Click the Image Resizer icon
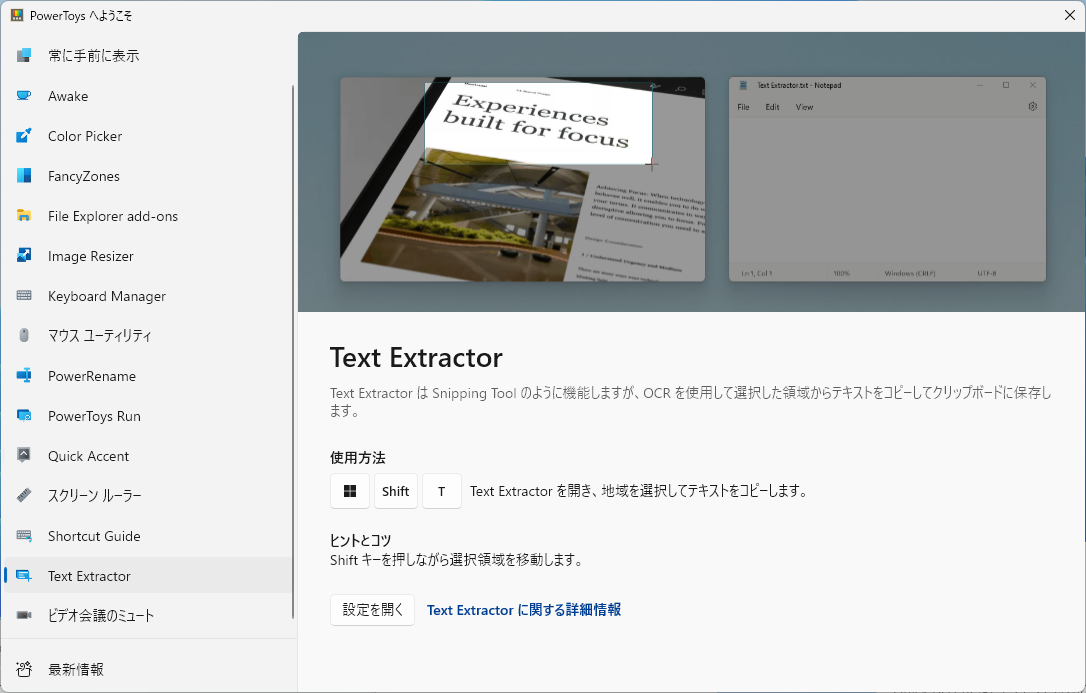The width and height of the screenshot is (1086, 693). [x=24, y=255]
